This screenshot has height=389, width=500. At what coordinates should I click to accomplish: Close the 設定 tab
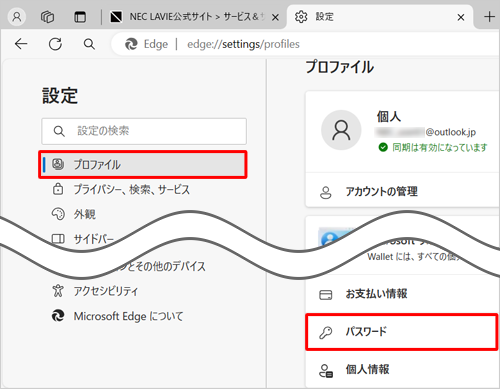[x=461, y=17]
